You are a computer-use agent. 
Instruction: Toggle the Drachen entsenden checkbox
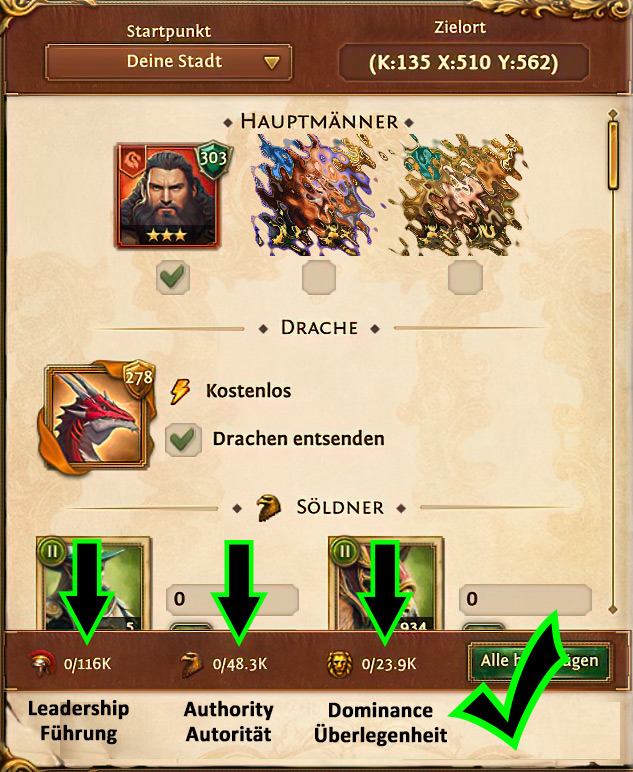[183, 439]
